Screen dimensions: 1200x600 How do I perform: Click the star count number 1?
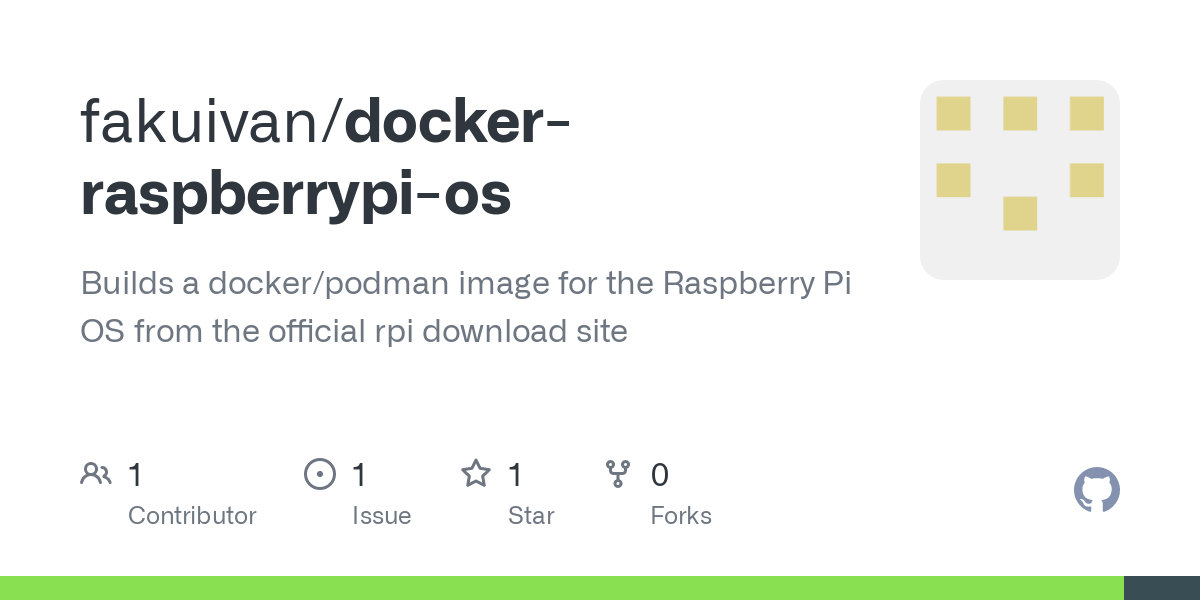coord(516,475)
